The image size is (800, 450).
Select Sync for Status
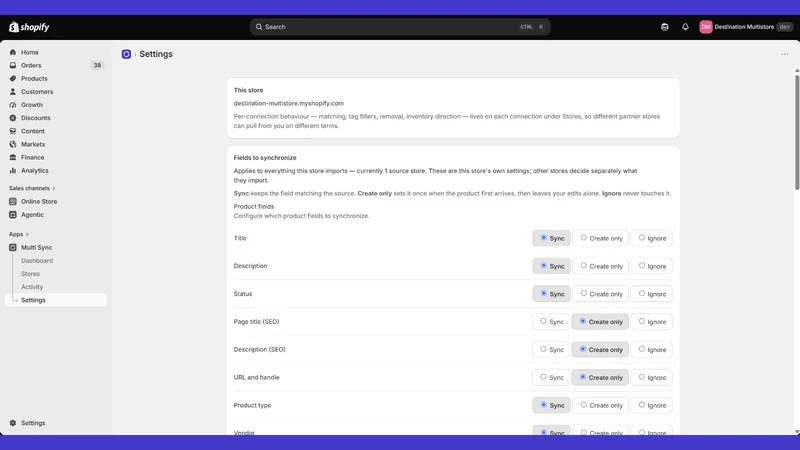(x=551, y=294)
